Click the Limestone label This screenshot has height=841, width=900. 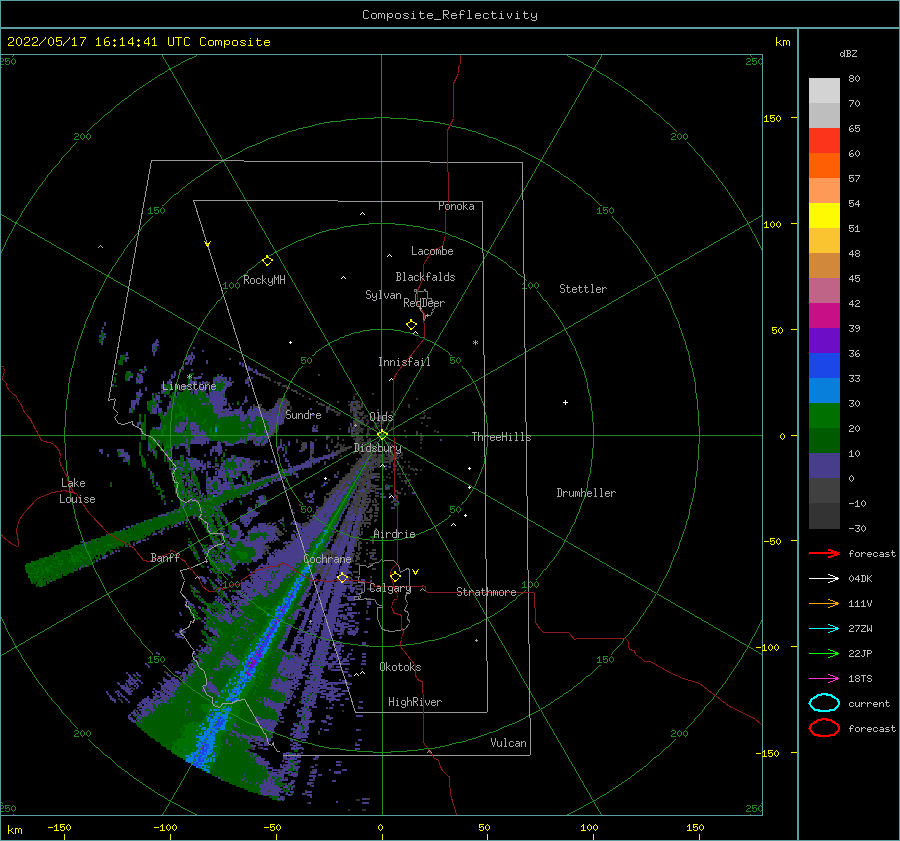[189, 386]
